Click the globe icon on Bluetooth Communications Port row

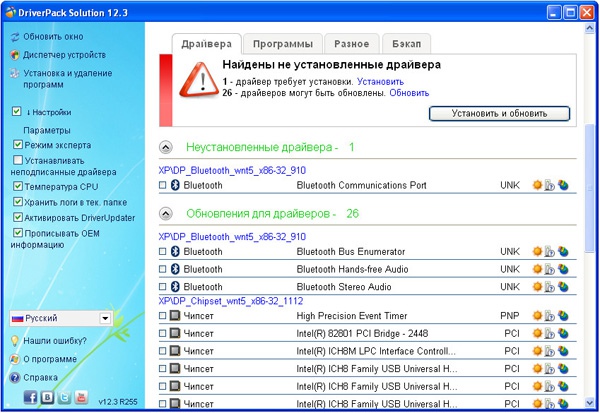[x=563, y=185]
